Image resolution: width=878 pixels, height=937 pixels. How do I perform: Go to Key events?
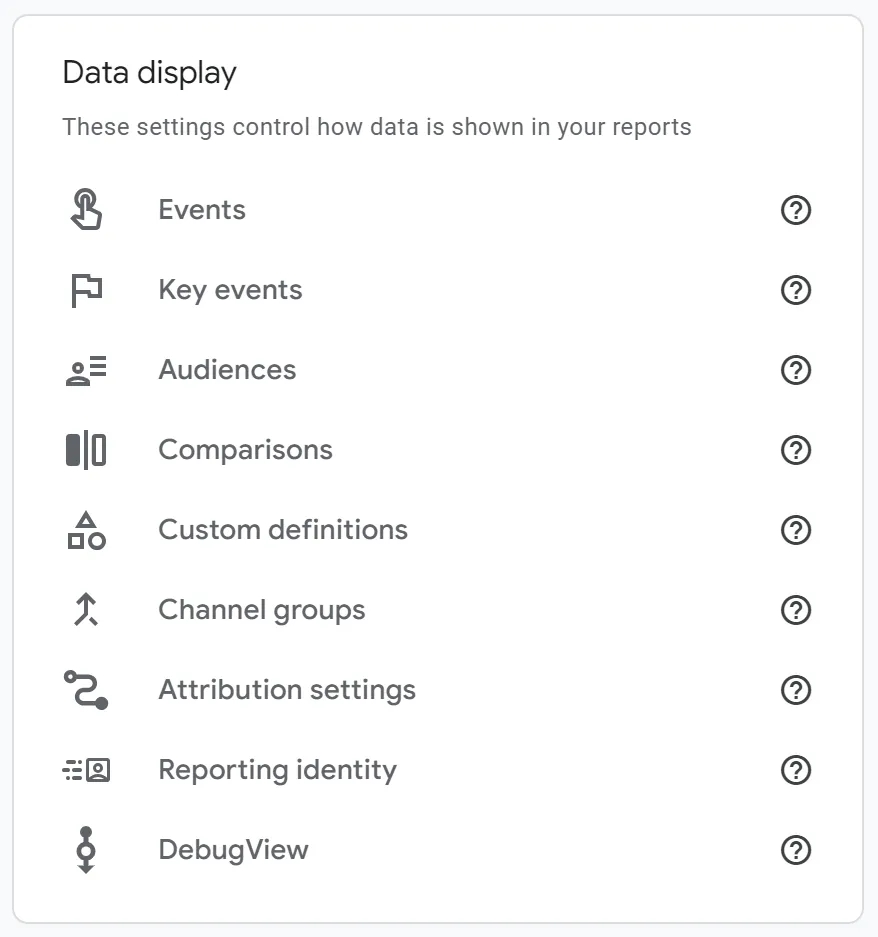(230, 290)
